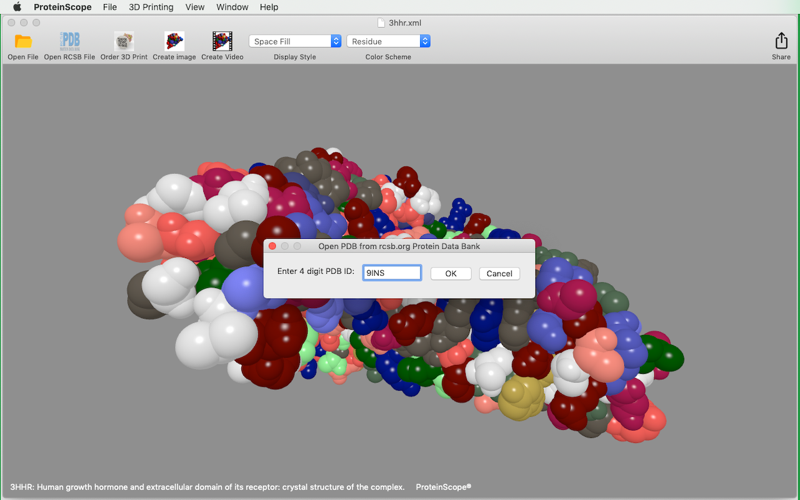Viewport: 800px width, 500px height.
Task: Cancel the Open PDB dialog
Action: (499, 273)
